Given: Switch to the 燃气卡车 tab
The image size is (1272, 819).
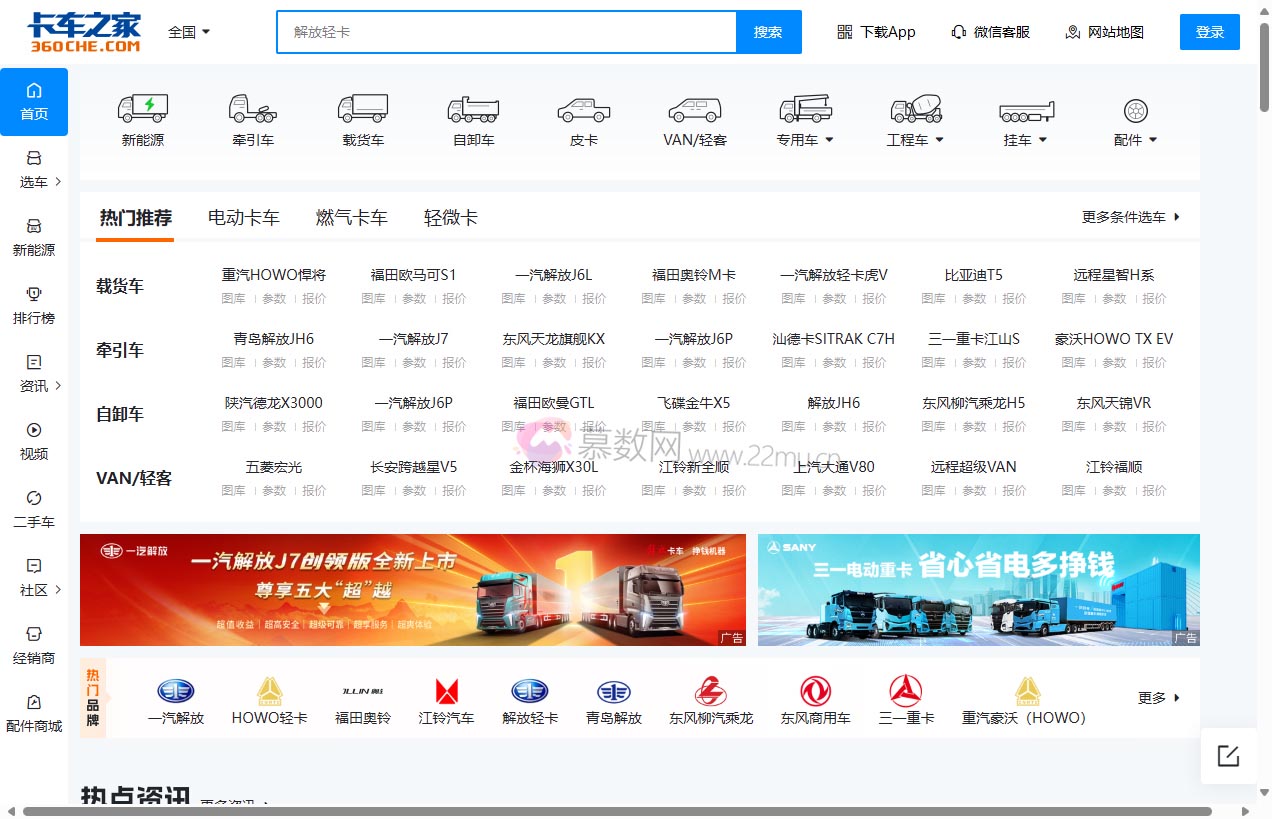Looking at the screenshot, I should tap(351, 218).
